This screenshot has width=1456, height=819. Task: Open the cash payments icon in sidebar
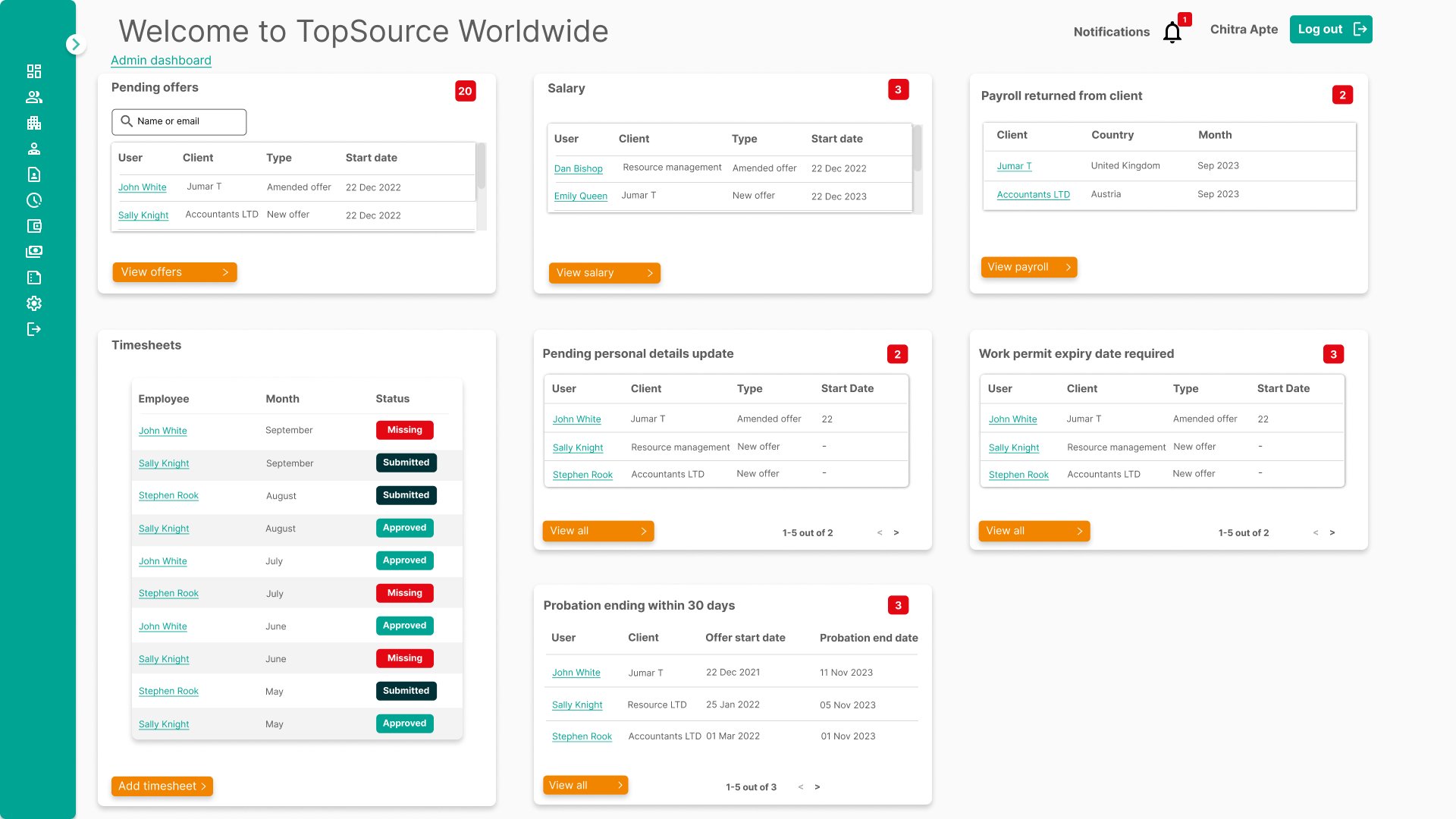click(34, 252)
